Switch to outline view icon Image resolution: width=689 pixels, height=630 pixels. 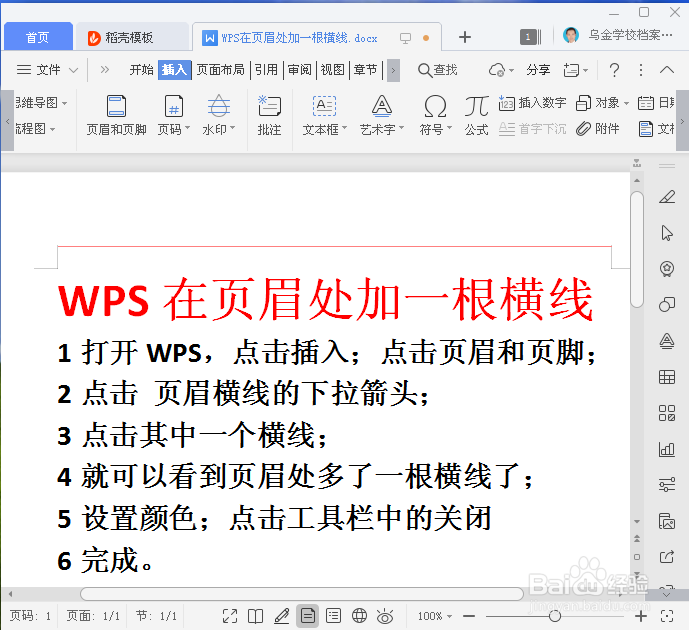click(334, 616)
